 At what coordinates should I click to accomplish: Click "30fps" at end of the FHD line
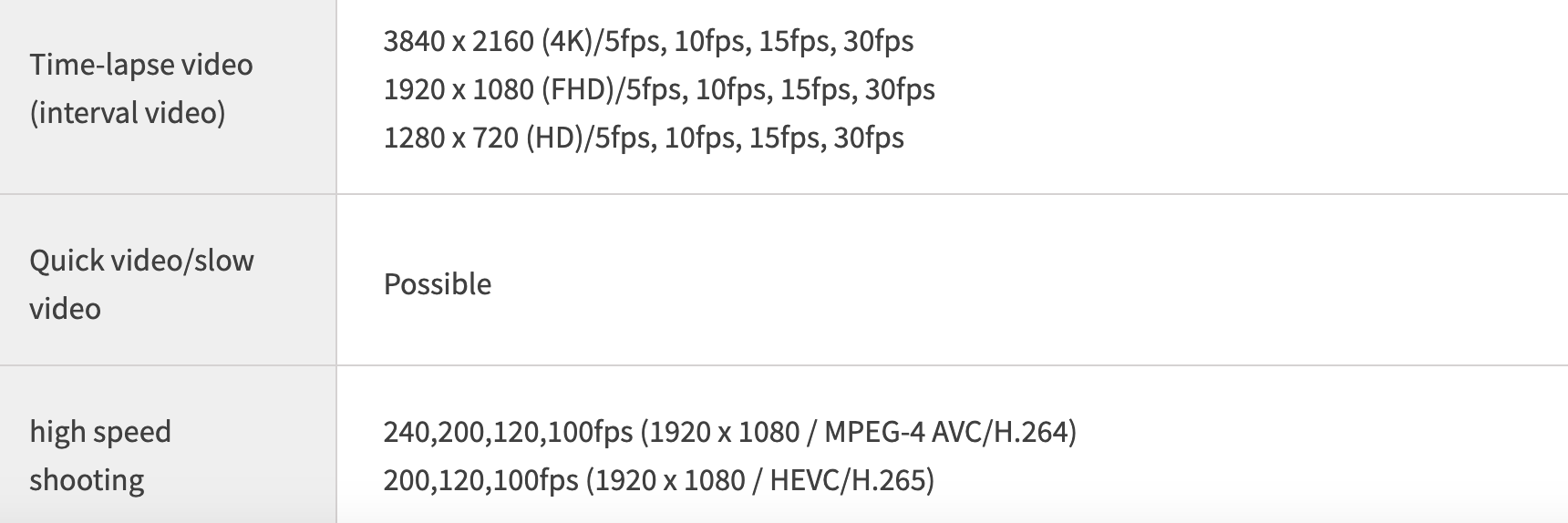coord(900,89)
